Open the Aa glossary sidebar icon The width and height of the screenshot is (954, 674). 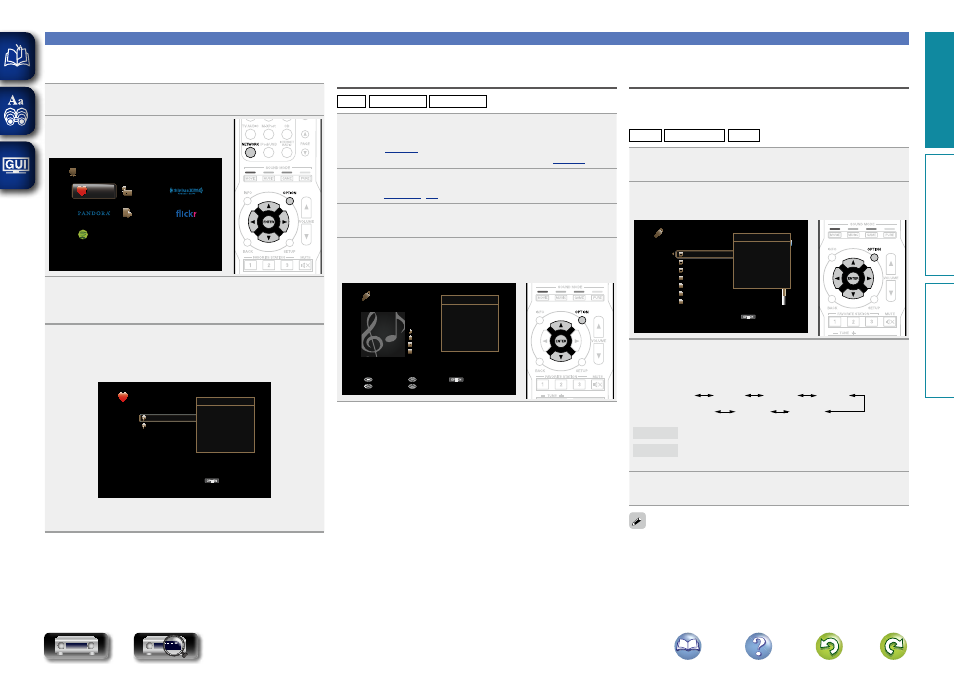17,111
